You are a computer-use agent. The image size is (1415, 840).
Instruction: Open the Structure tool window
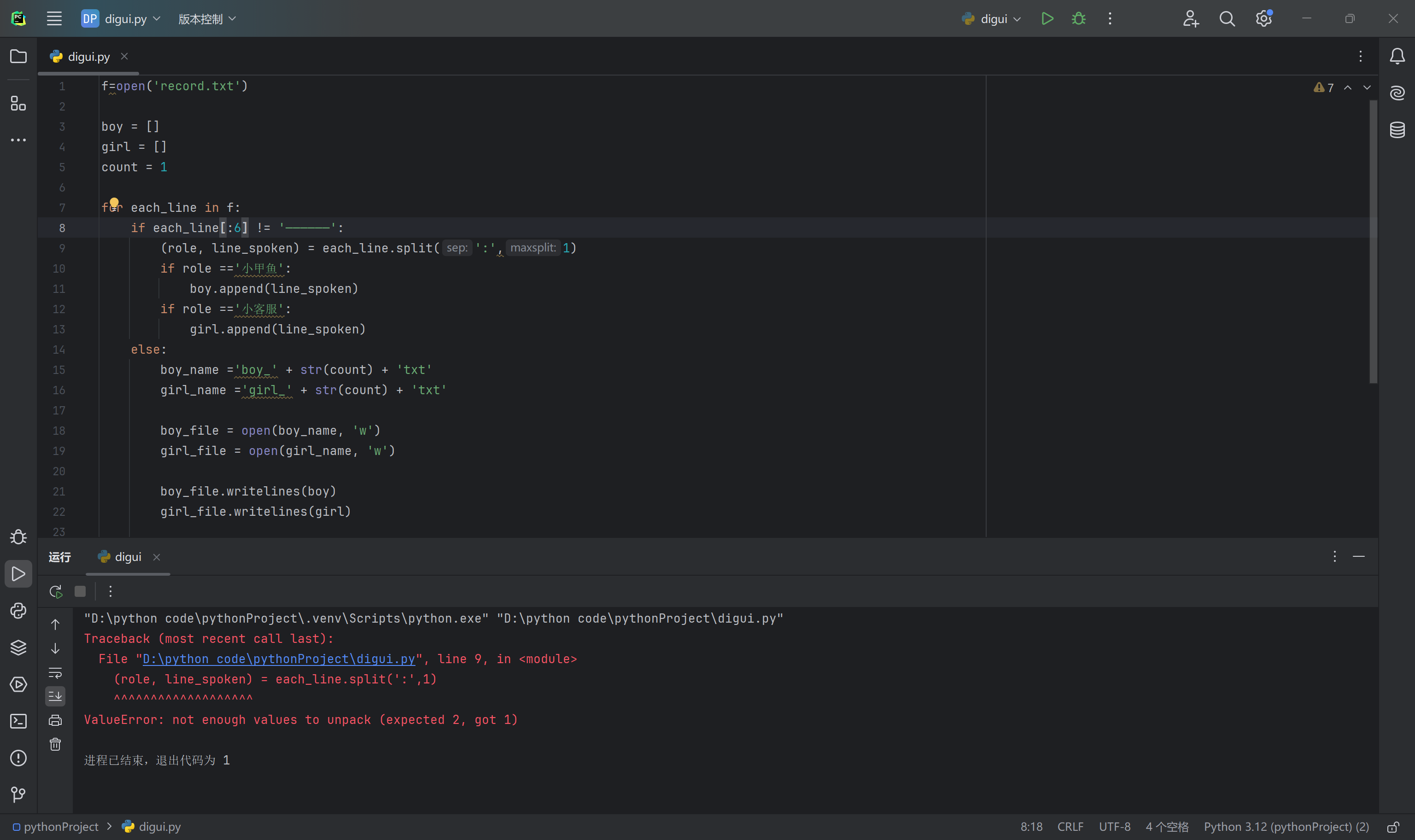pyautogui.click(x=18, y=103)
